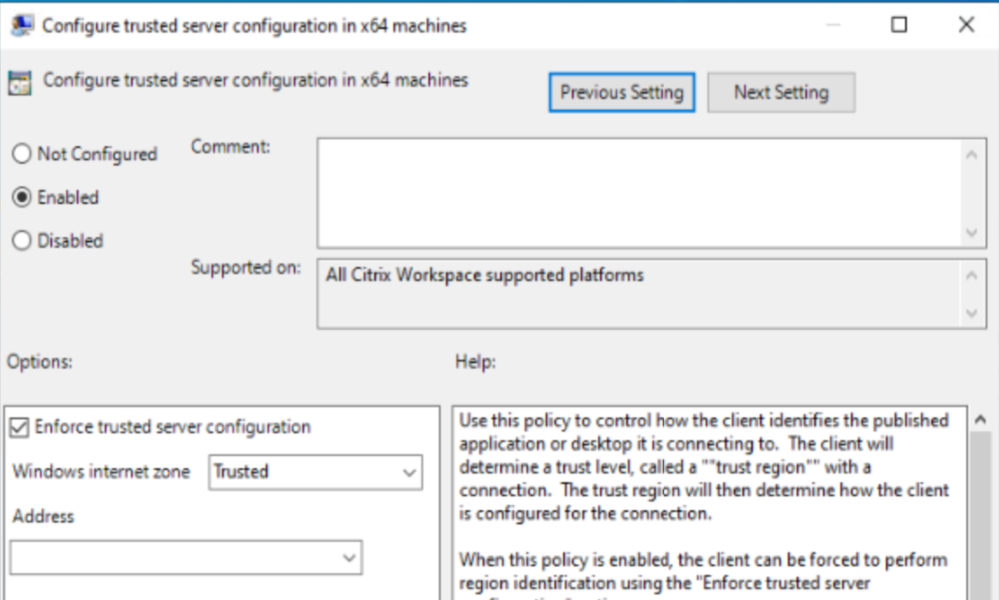This screenshot has width=999, height=600.
Task: Click the policy setting icon beside heading
Action: tap(19, 82)
